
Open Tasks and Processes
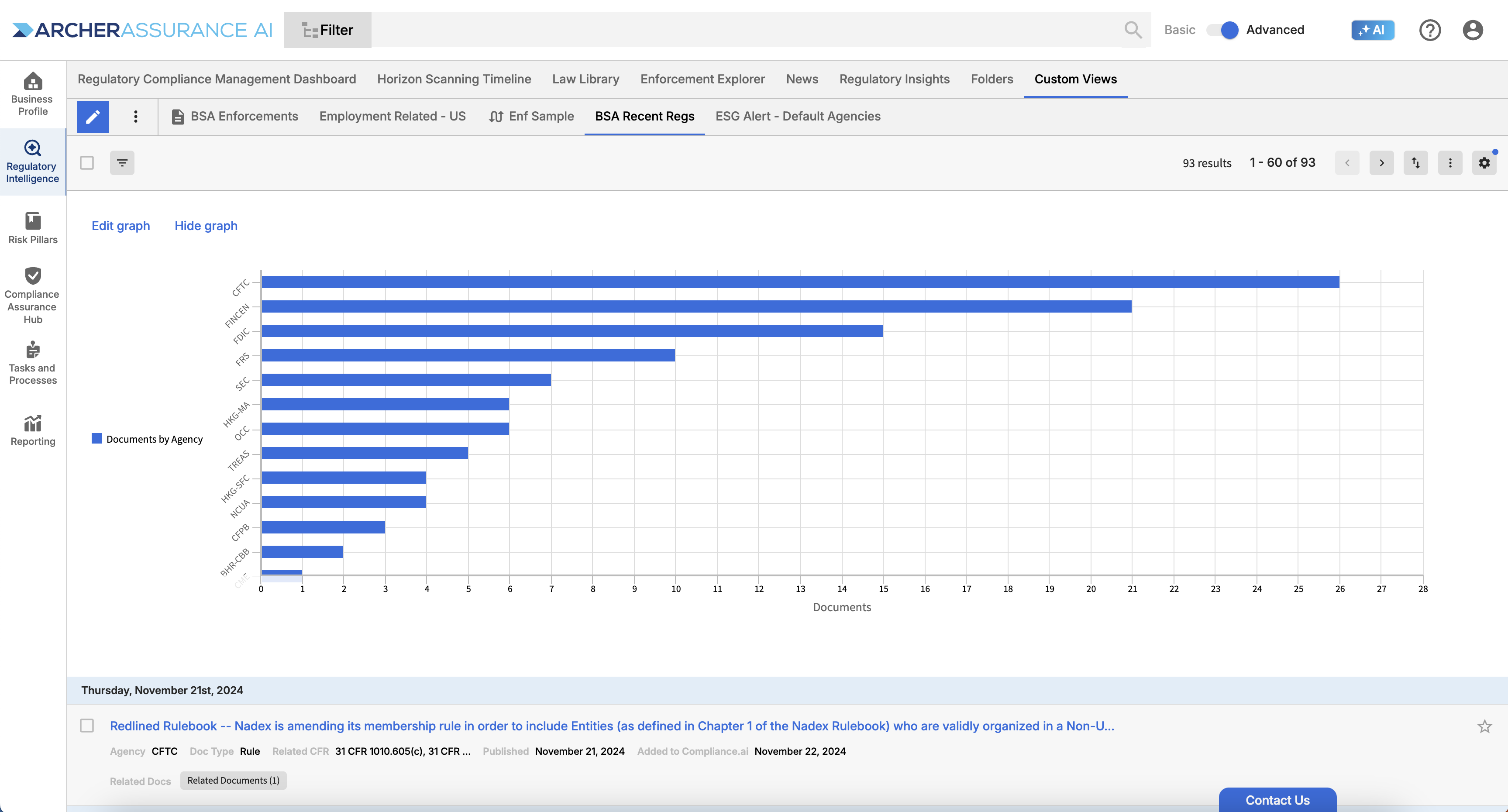pyautogui.click(x=33, y=363)
